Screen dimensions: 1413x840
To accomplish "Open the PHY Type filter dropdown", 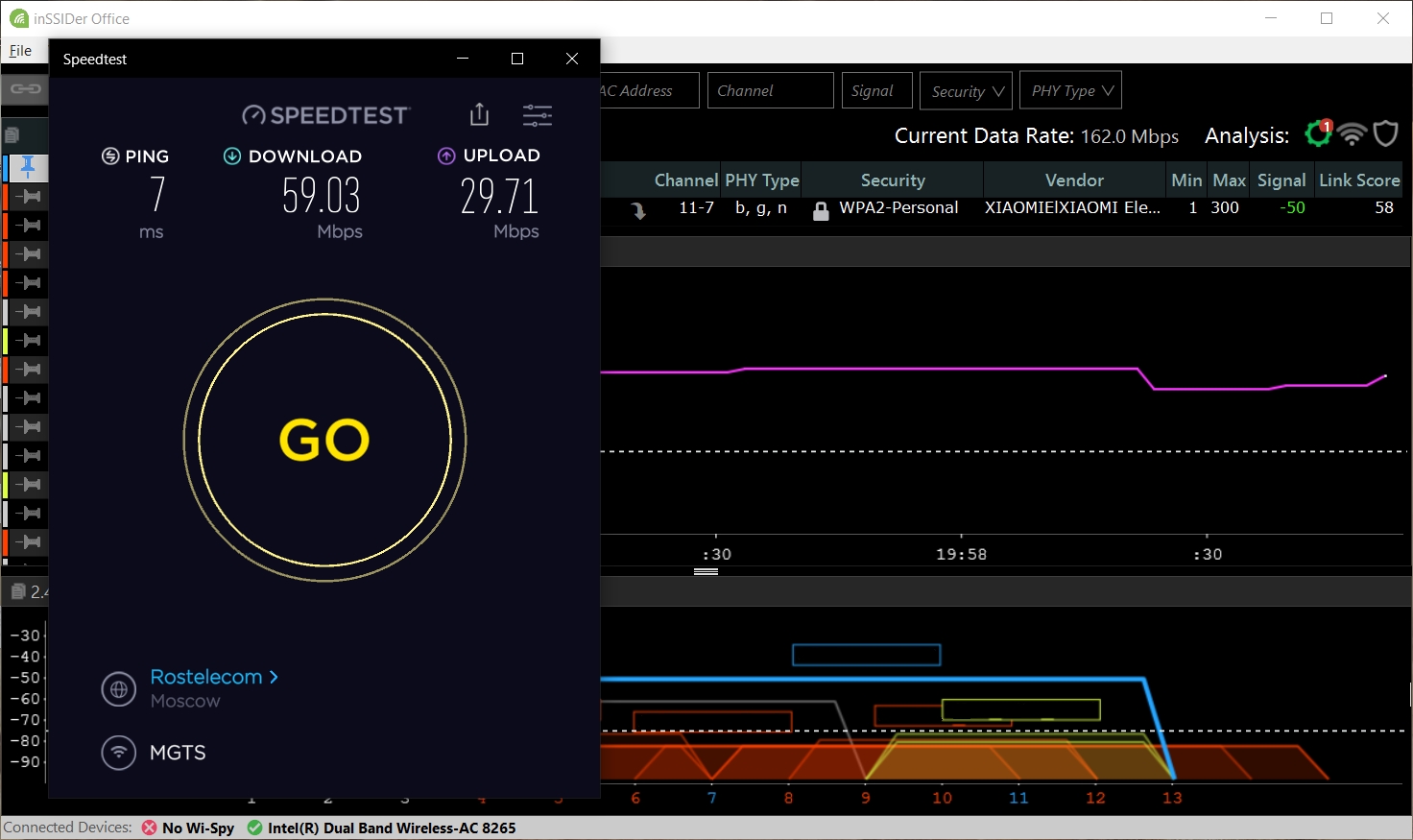I will (x=1070, y=91).
